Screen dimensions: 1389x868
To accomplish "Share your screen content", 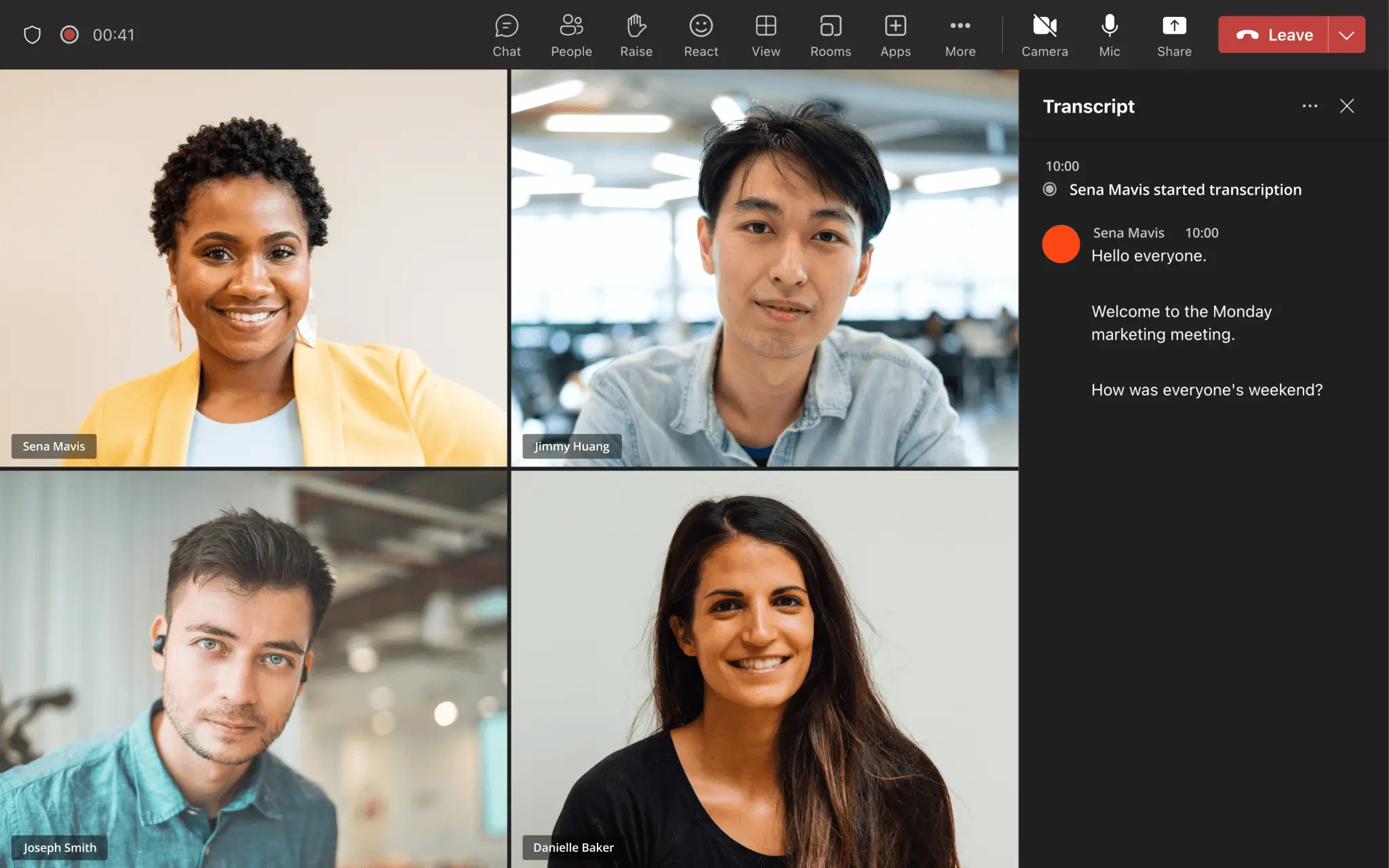I will [1174, 35].
